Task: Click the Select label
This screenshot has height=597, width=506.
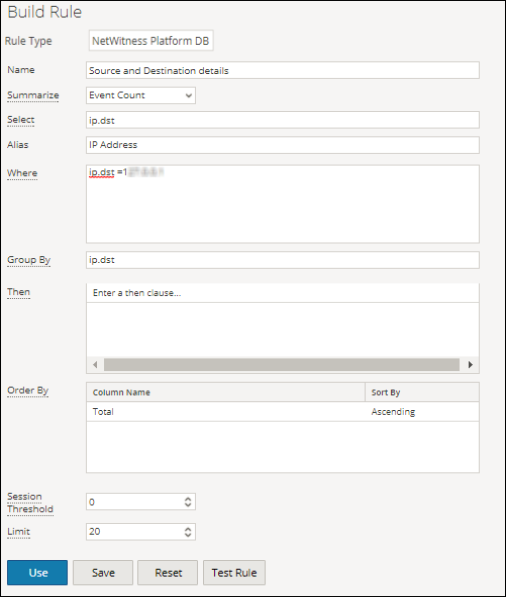Action: click(x=21, y=120)
